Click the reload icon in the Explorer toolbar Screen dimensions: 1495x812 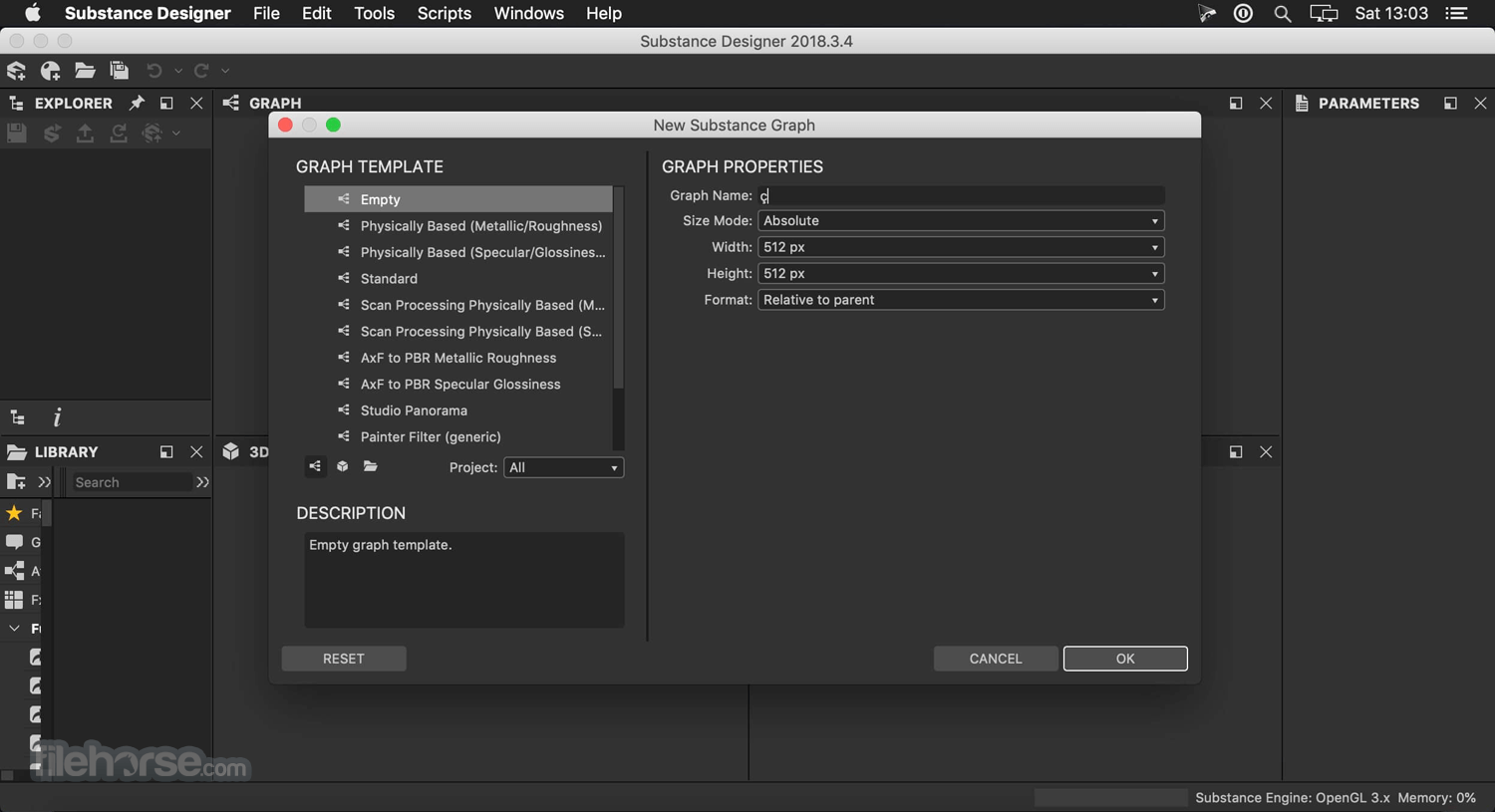(x=119, y=134)
